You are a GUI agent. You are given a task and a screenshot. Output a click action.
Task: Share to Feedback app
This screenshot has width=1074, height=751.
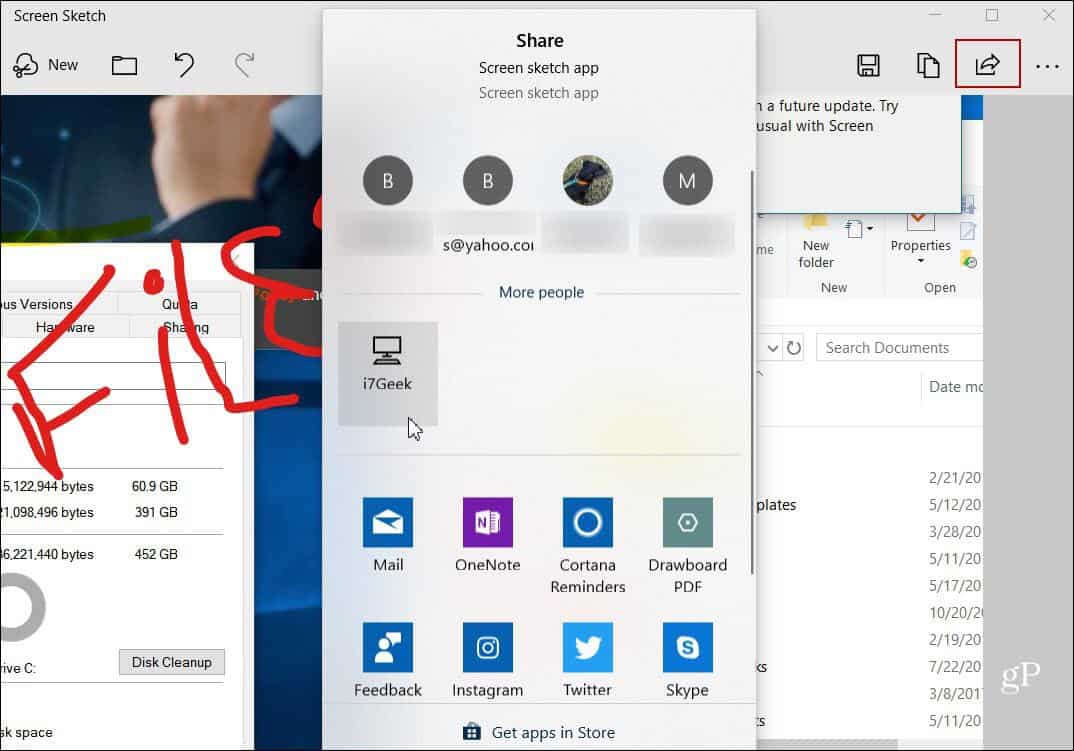(388, 660)
